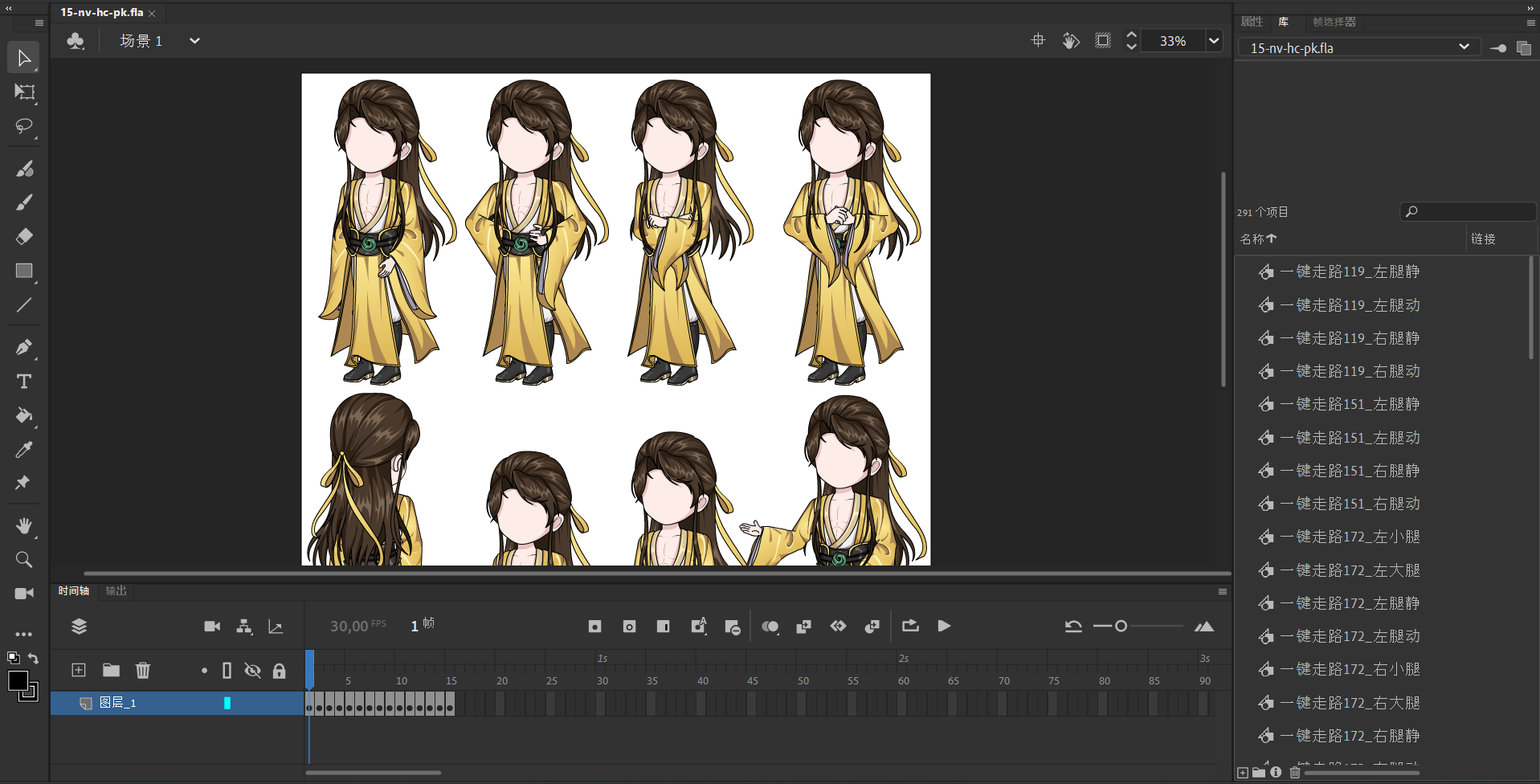Activate the Eyedropper tool
The height and width of the screenshot is (784, 1540).
pos(24,450)
